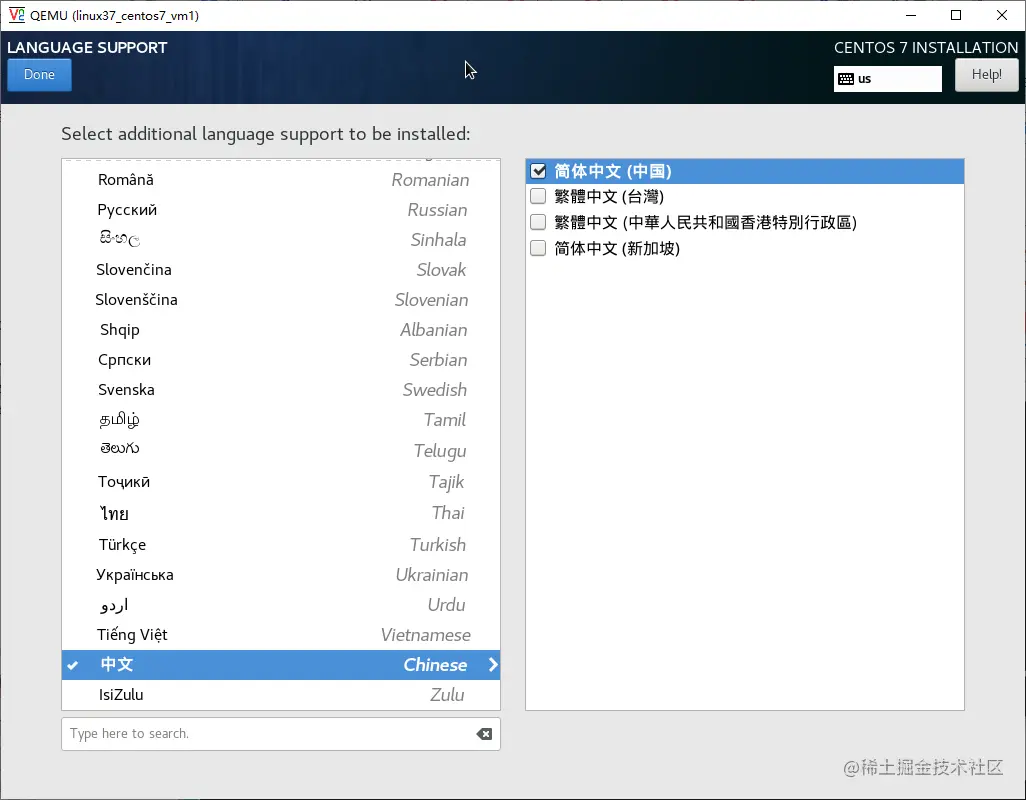Enable the Hong Kong Traditional Chinese option
This screenshot has width=1026, height=800.
tap(538, 222)
